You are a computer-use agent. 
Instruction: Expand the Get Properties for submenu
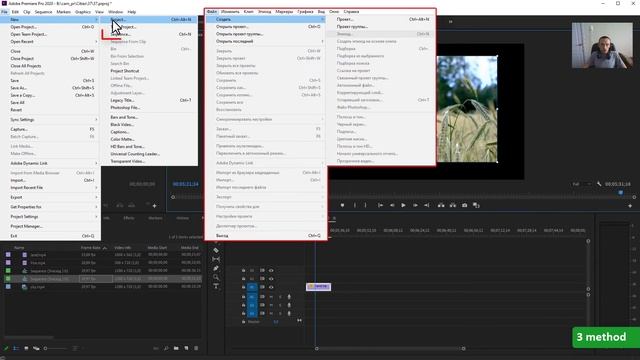point(51,207)
